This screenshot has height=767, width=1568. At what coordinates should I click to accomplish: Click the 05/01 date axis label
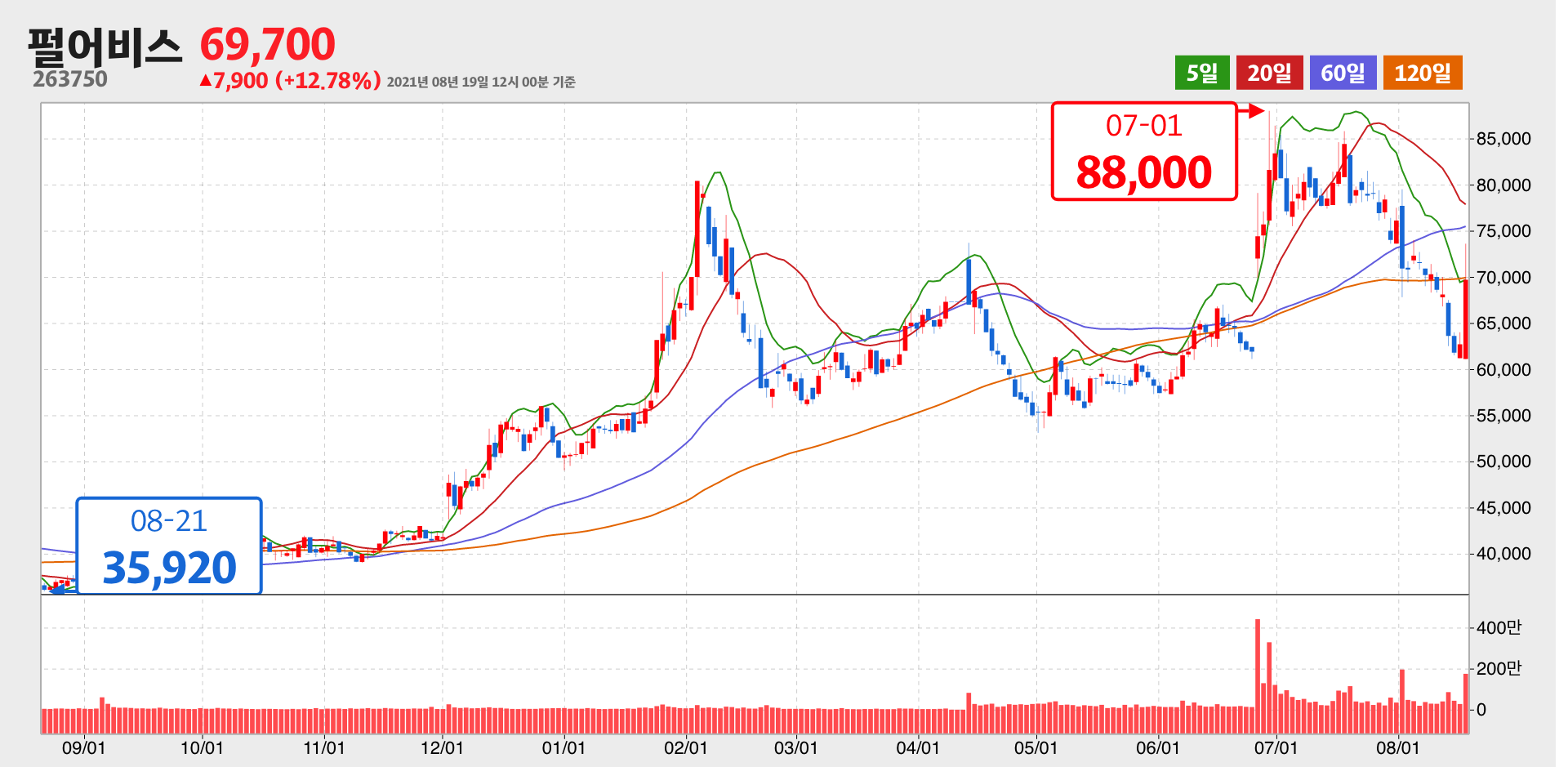pos(1036,748)
